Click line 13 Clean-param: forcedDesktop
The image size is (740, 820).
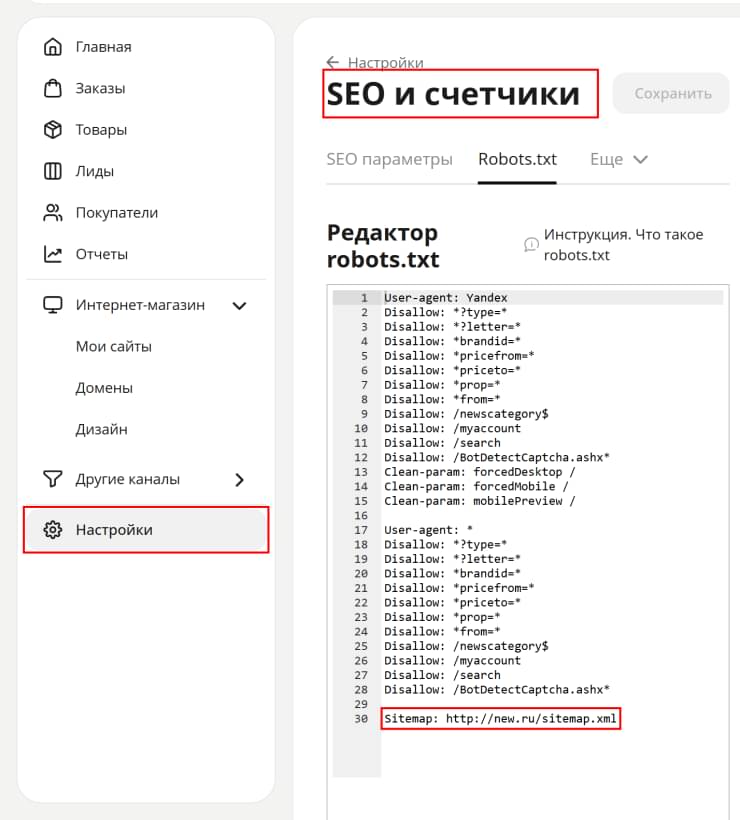point(480,472)
